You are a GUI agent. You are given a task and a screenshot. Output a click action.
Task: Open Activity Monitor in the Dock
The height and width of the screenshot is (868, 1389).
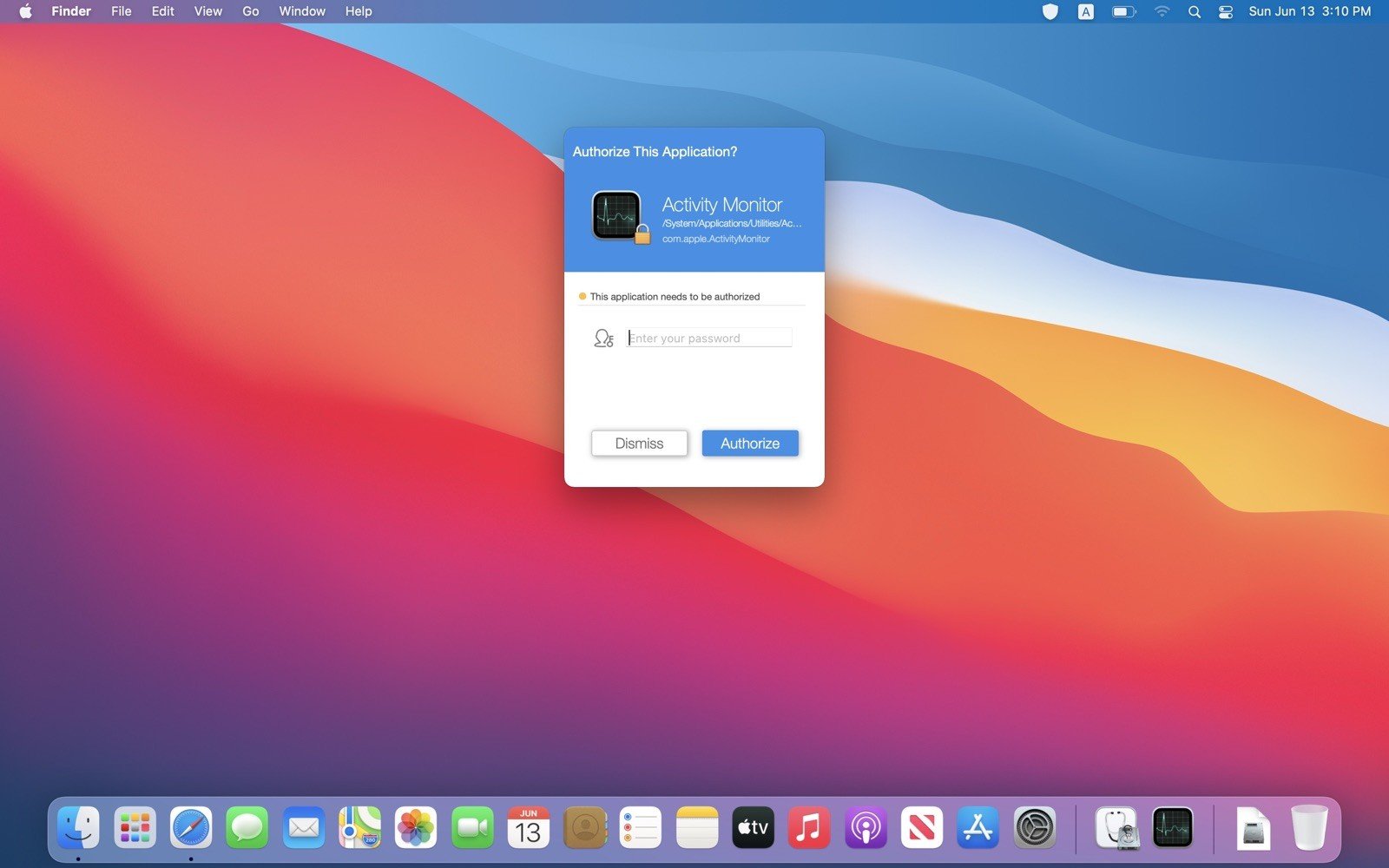pyautogui.click(x=1172, y=828)
